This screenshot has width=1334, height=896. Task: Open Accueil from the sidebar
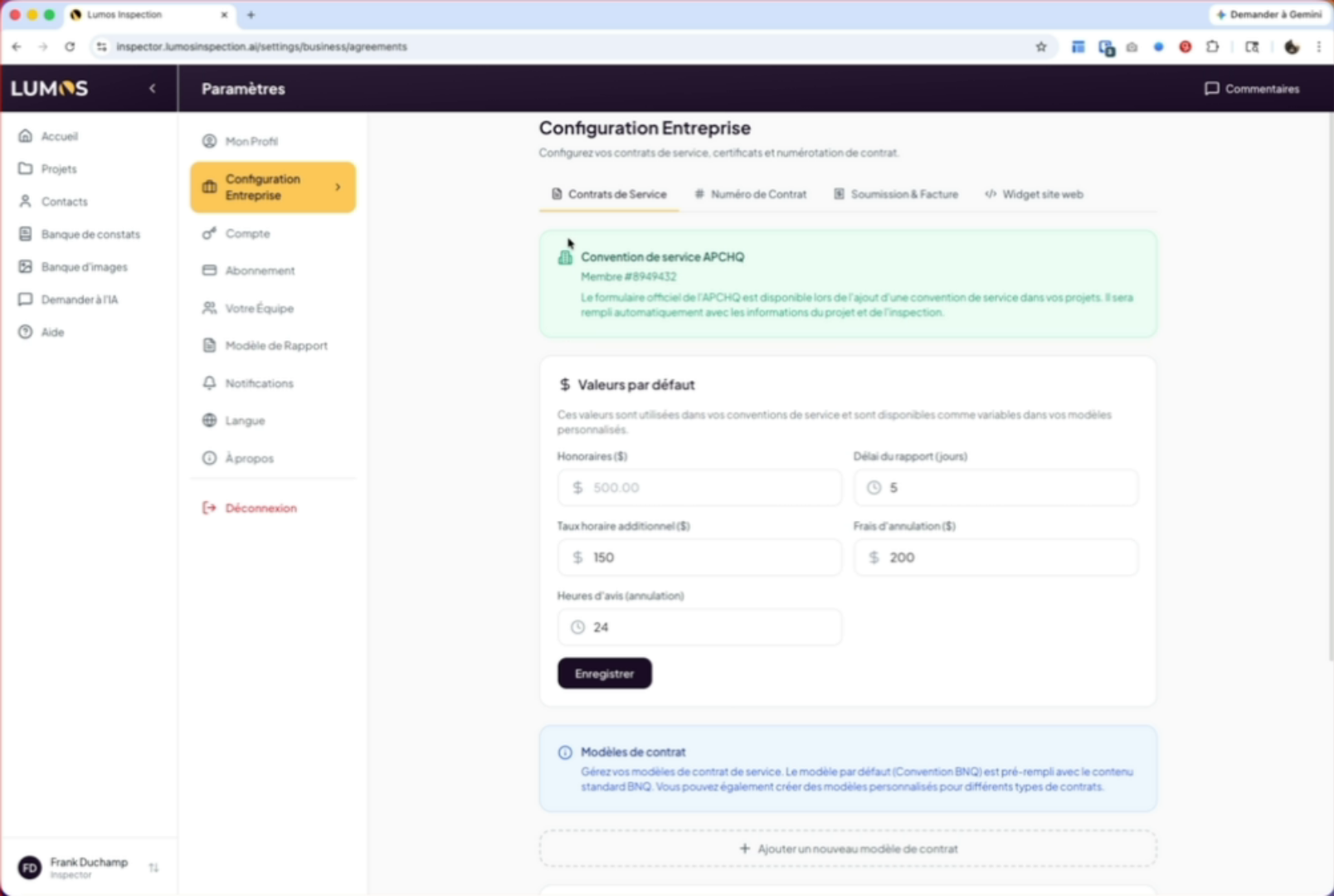pos(59,136)
